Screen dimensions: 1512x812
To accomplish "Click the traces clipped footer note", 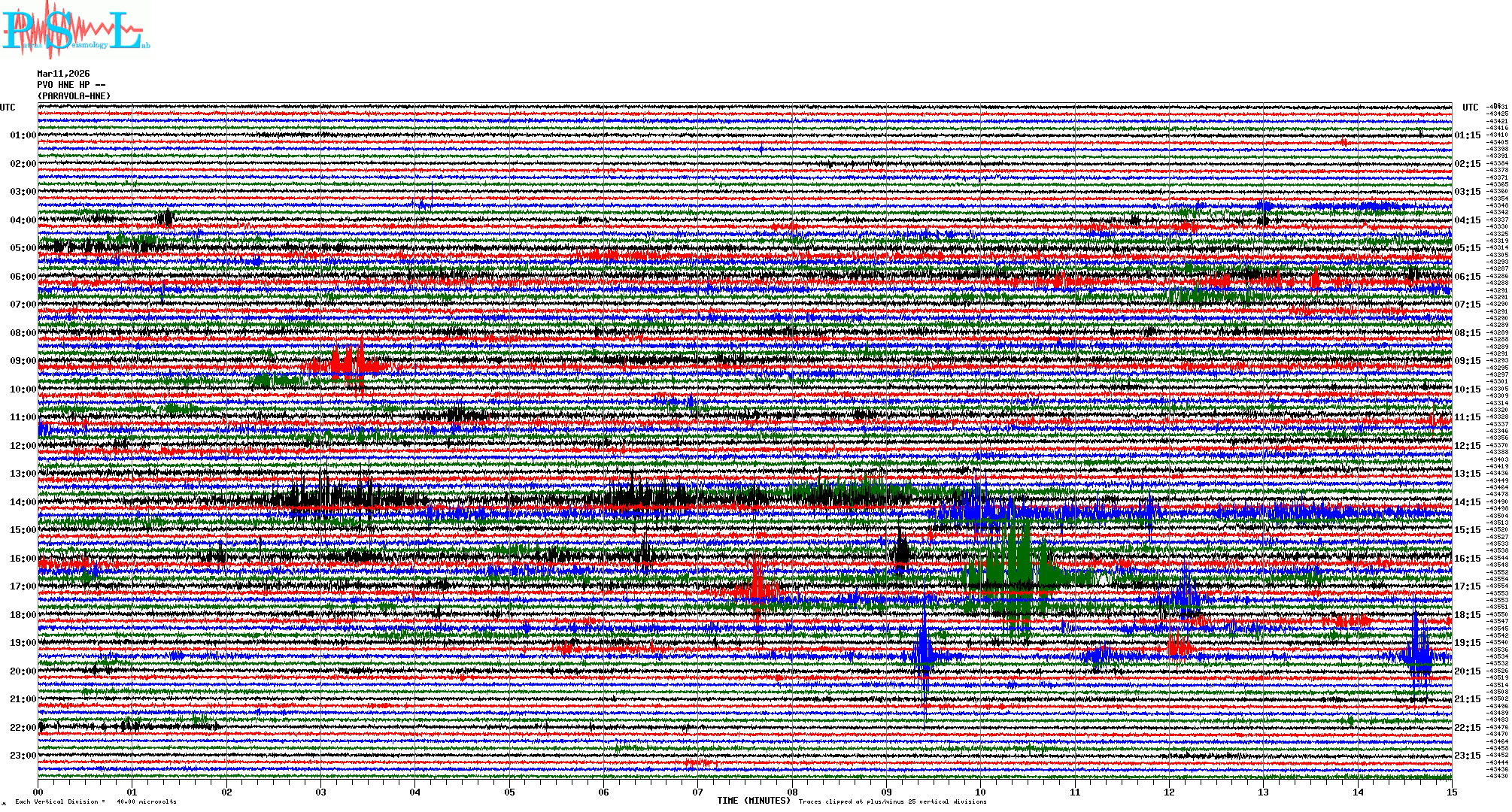I will tap(892, 802).
